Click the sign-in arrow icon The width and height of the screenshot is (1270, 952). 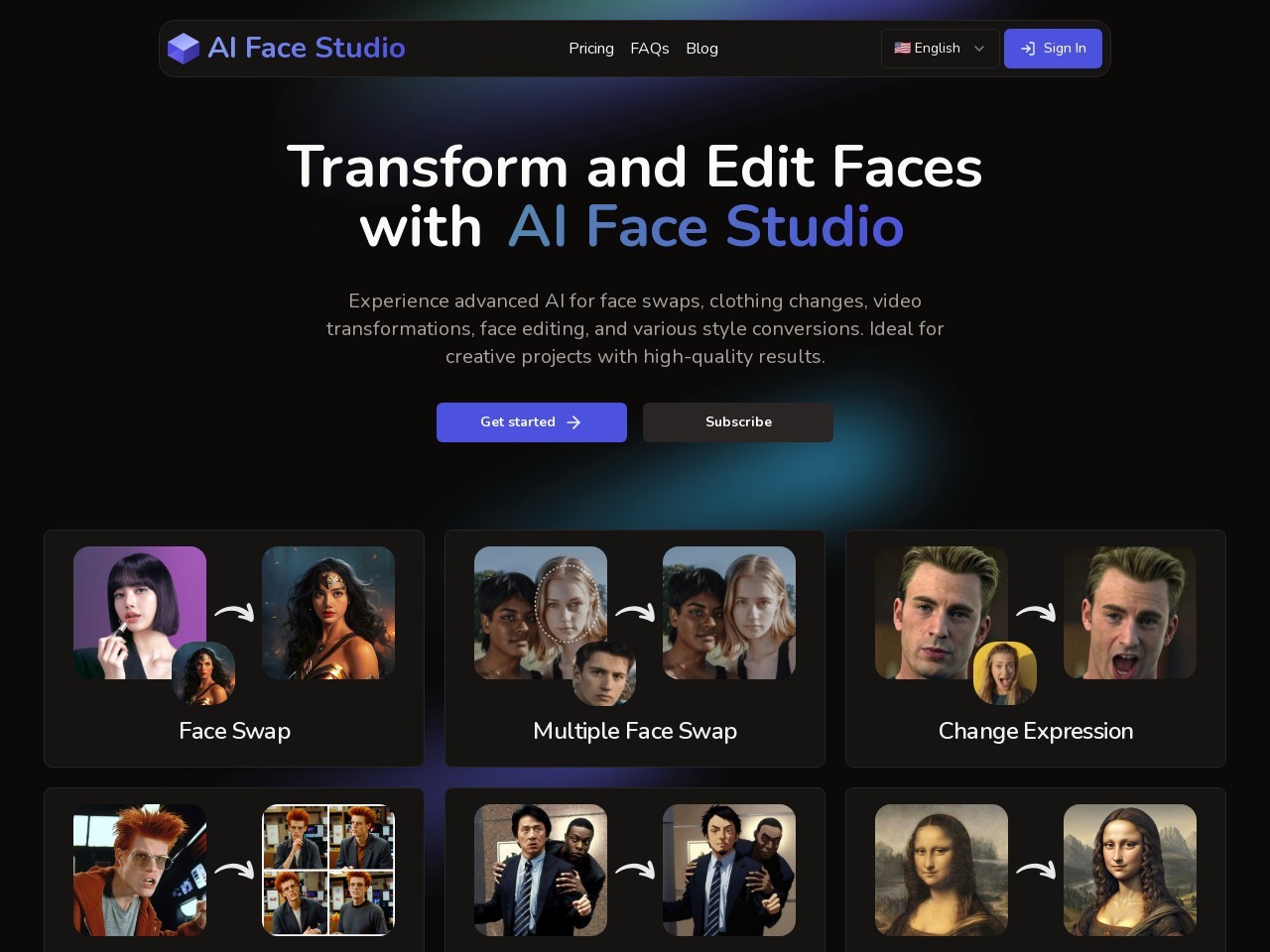point(1028,49)
